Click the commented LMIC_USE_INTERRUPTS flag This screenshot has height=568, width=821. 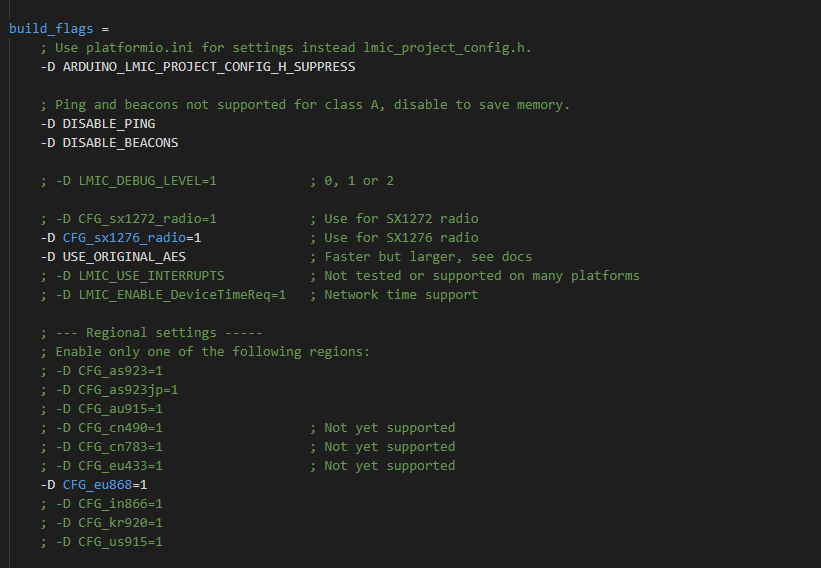tap(151, 276)
